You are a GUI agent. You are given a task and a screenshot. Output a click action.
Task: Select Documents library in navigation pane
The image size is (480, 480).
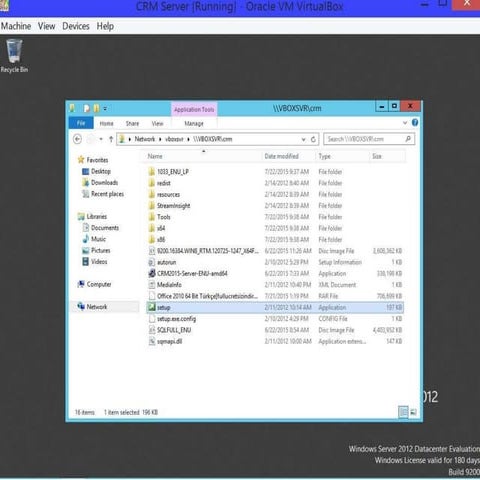coord(100,228)
